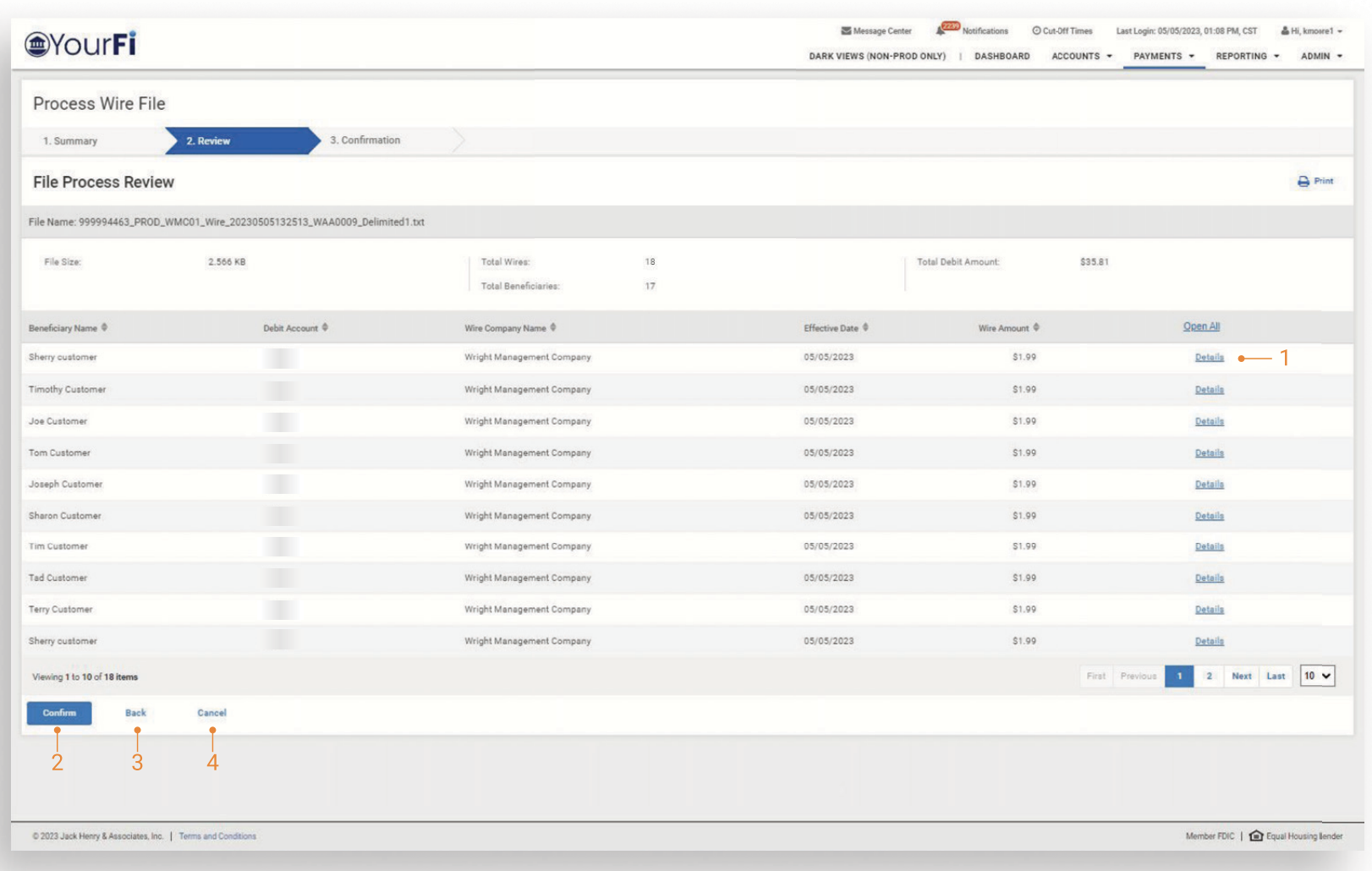Sort by Effective Date column arrow
The width and height of the screenshot is (1372, 871).
[x=865, y=327]
